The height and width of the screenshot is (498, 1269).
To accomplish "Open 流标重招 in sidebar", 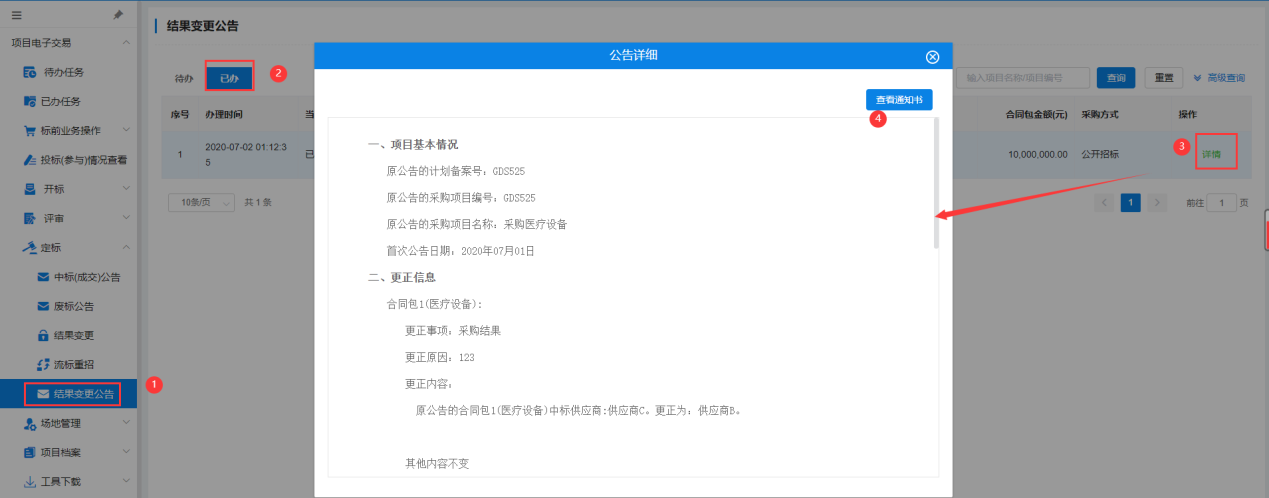I will (x=73, y=364).
